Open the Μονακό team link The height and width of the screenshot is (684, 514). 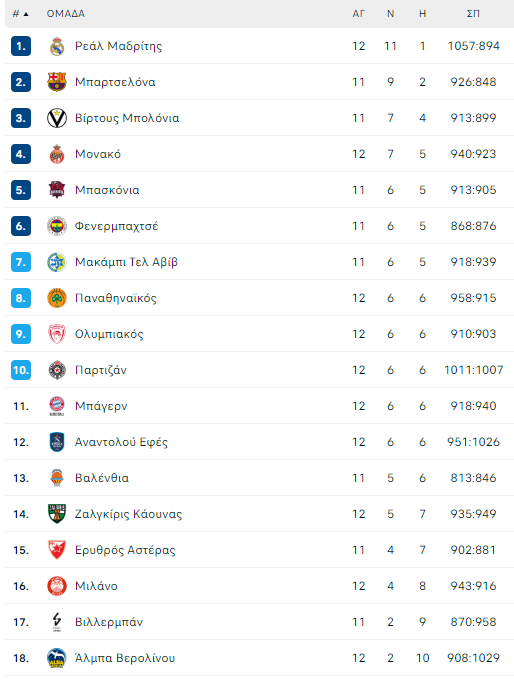point(98,154)
